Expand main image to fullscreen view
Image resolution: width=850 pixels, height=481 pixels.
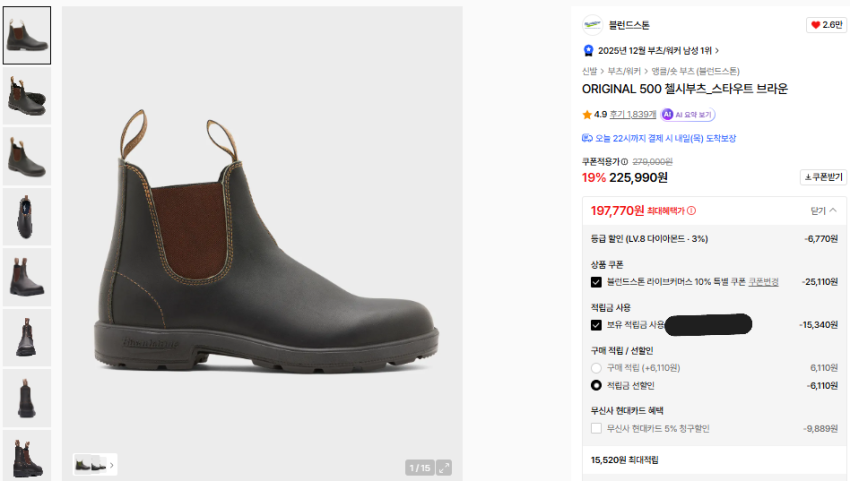(444, 467)
